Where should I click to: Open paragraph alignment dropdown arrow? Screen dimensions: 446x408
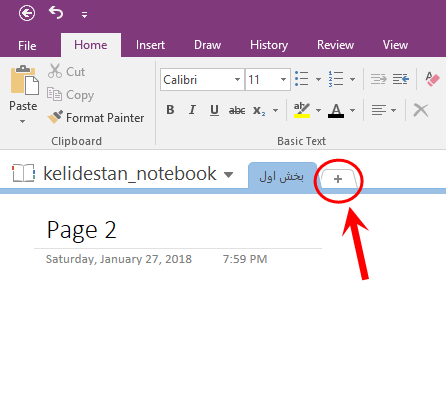394,110
